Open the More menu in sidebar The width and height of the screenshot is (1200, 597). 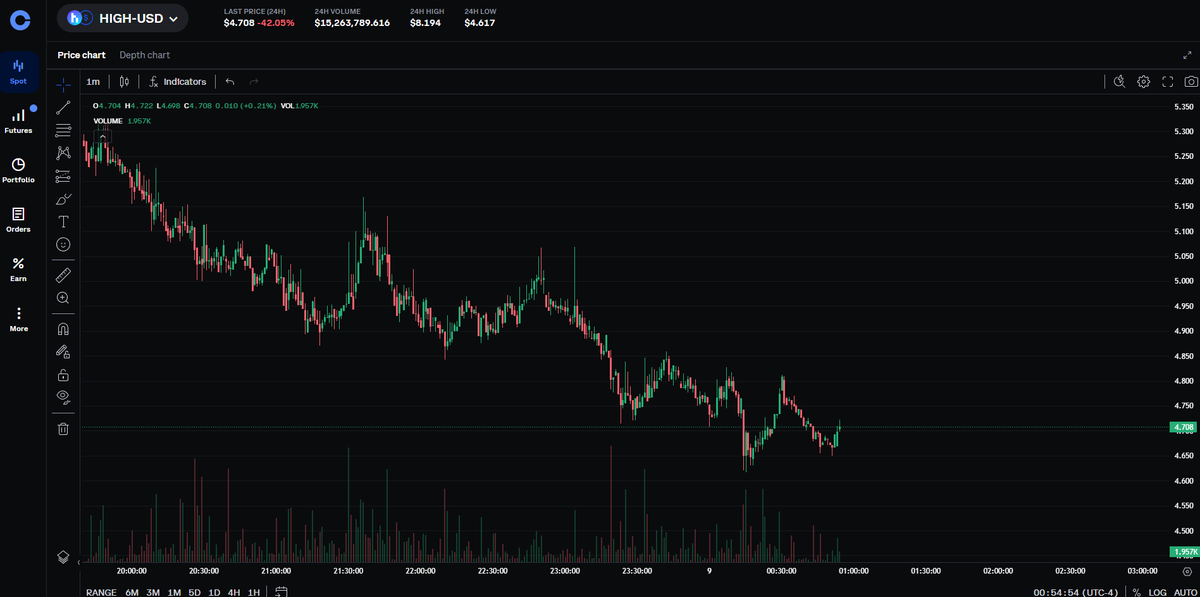pyautogui.click(x=19, y=318)
